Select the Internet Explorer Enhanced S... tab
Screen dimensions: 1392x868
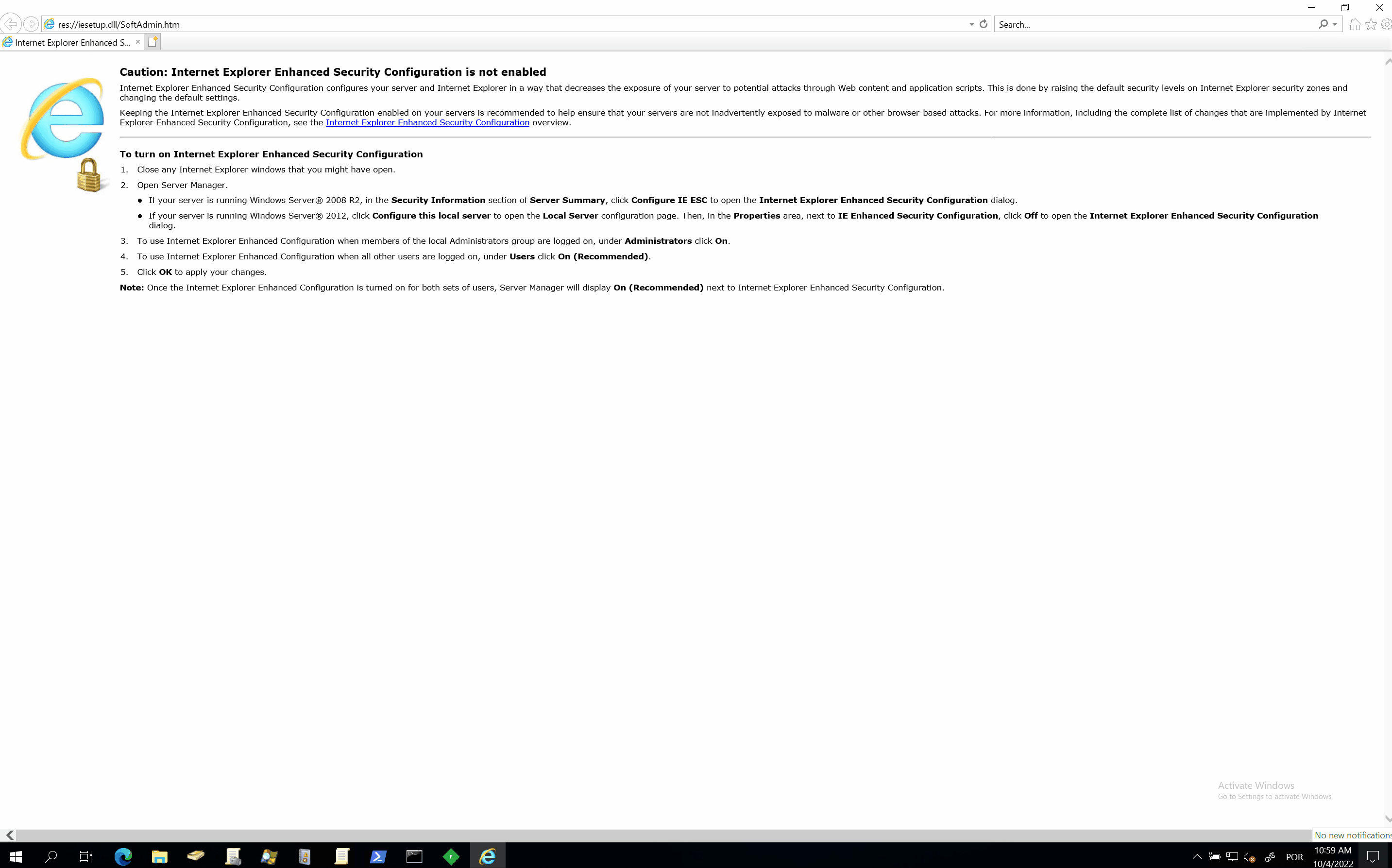click(72, 42)
